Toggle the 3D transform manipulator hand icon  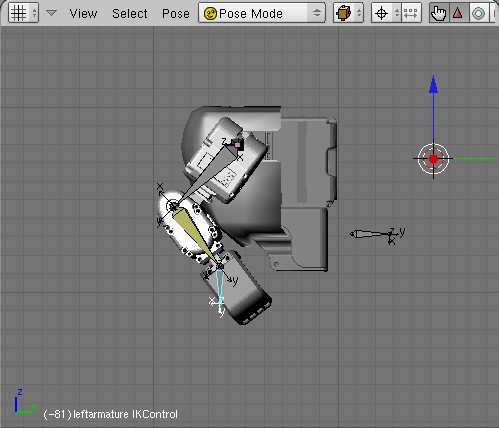tap(439, 13)
